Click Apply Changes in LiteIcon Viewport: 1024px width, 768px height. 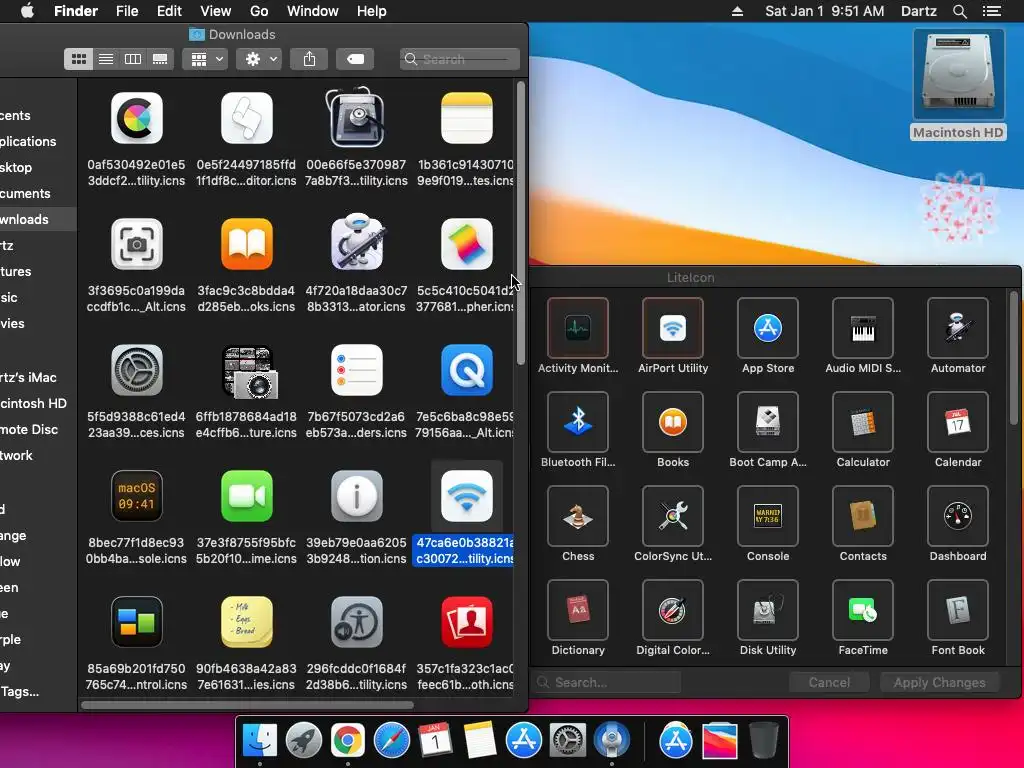tap(939, 682)
